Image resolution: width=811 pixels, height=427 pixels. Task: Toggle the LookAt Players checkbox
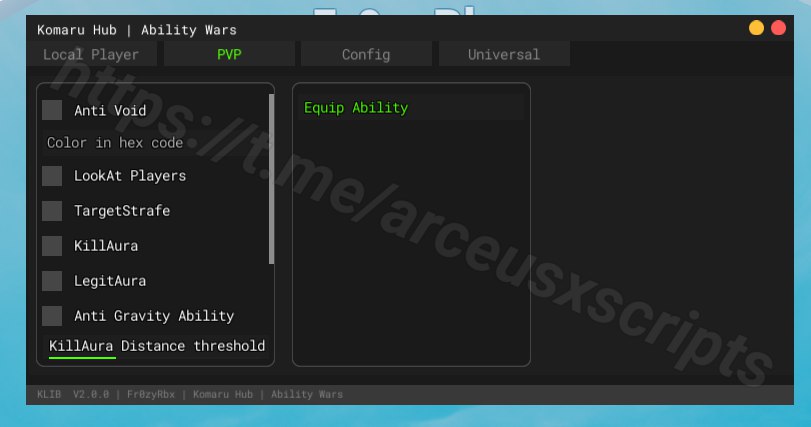52,176
